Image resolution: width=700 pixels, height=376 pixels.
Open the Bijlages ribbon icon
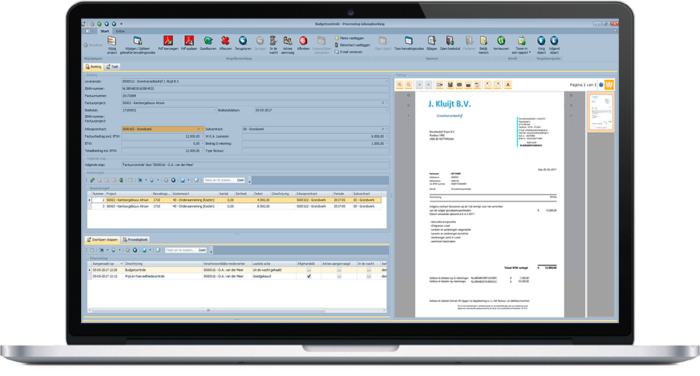(431, 41)
